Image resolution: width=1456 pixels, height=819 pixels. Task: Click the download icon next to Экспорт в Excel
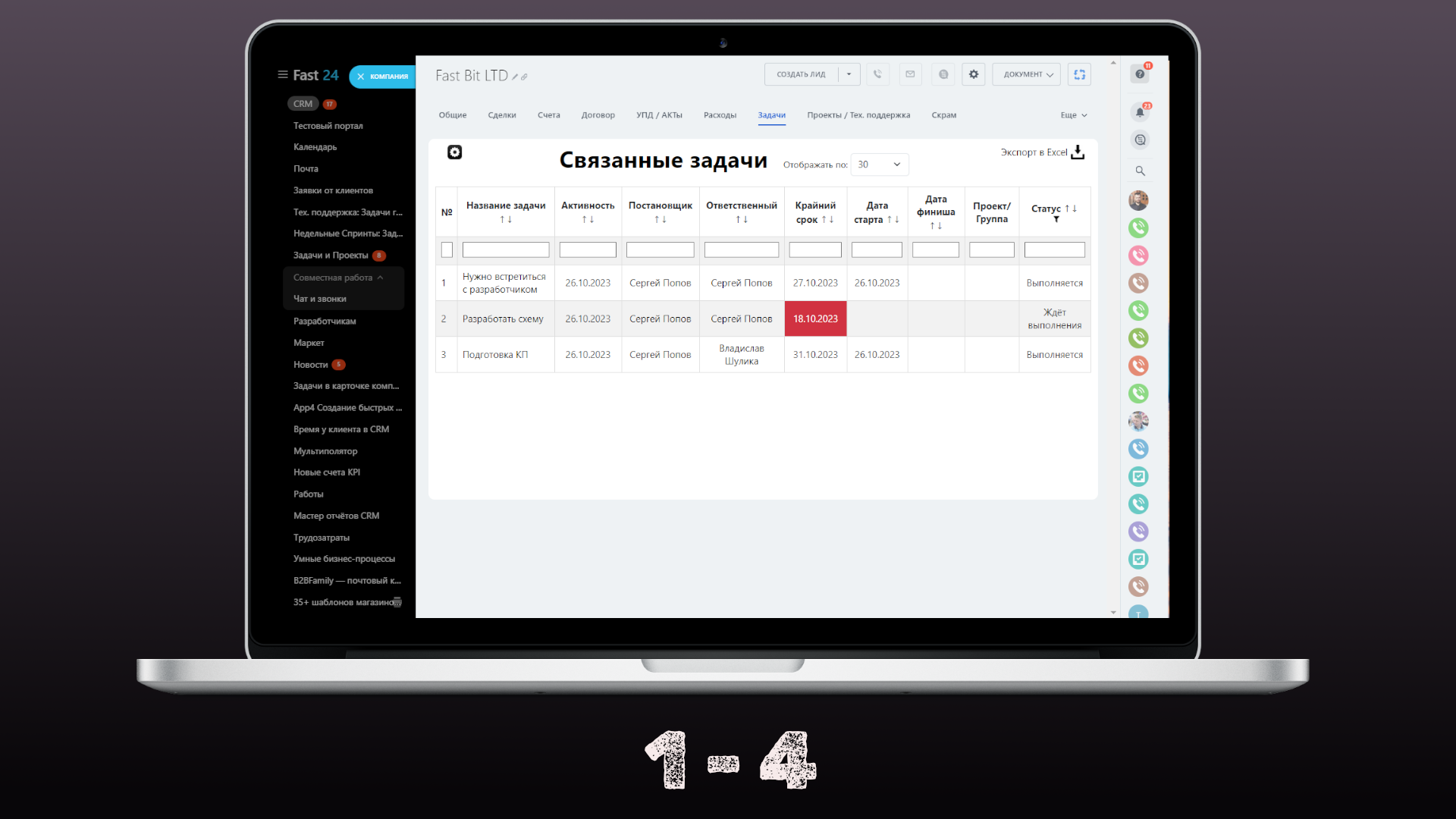(x=1078, y=152)
